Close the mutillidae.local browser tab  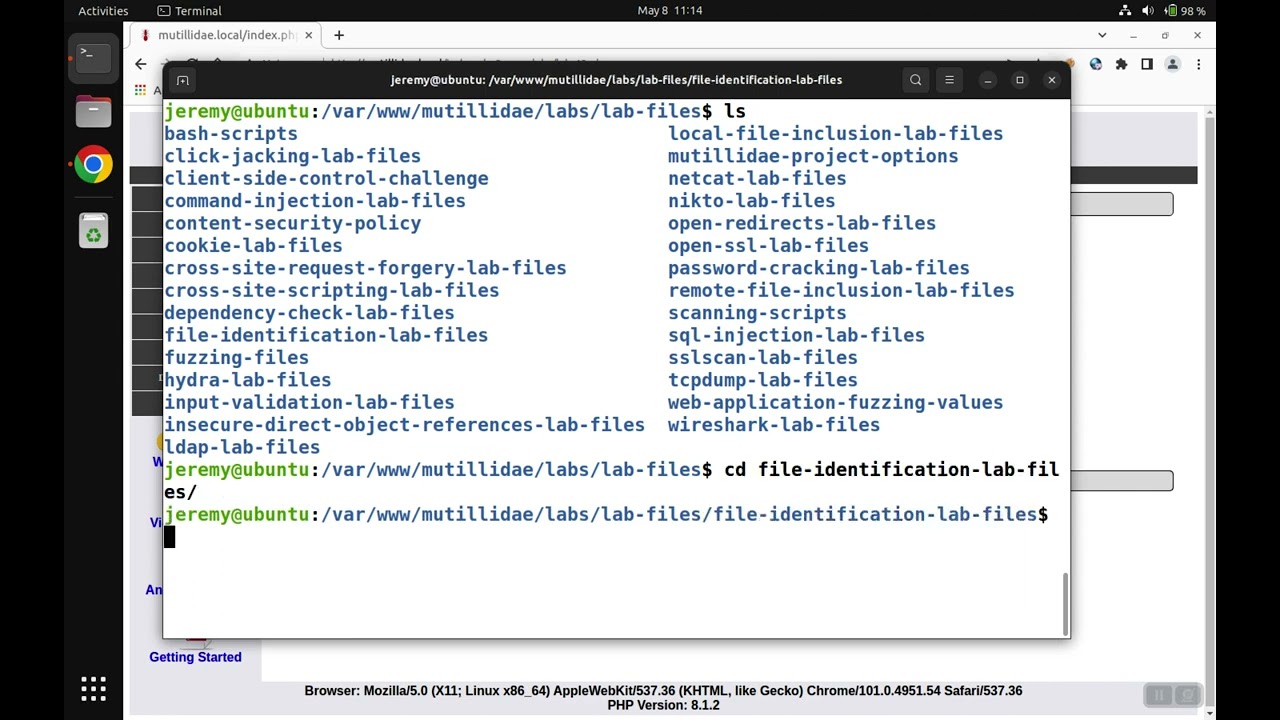click(x=308, y=35)
